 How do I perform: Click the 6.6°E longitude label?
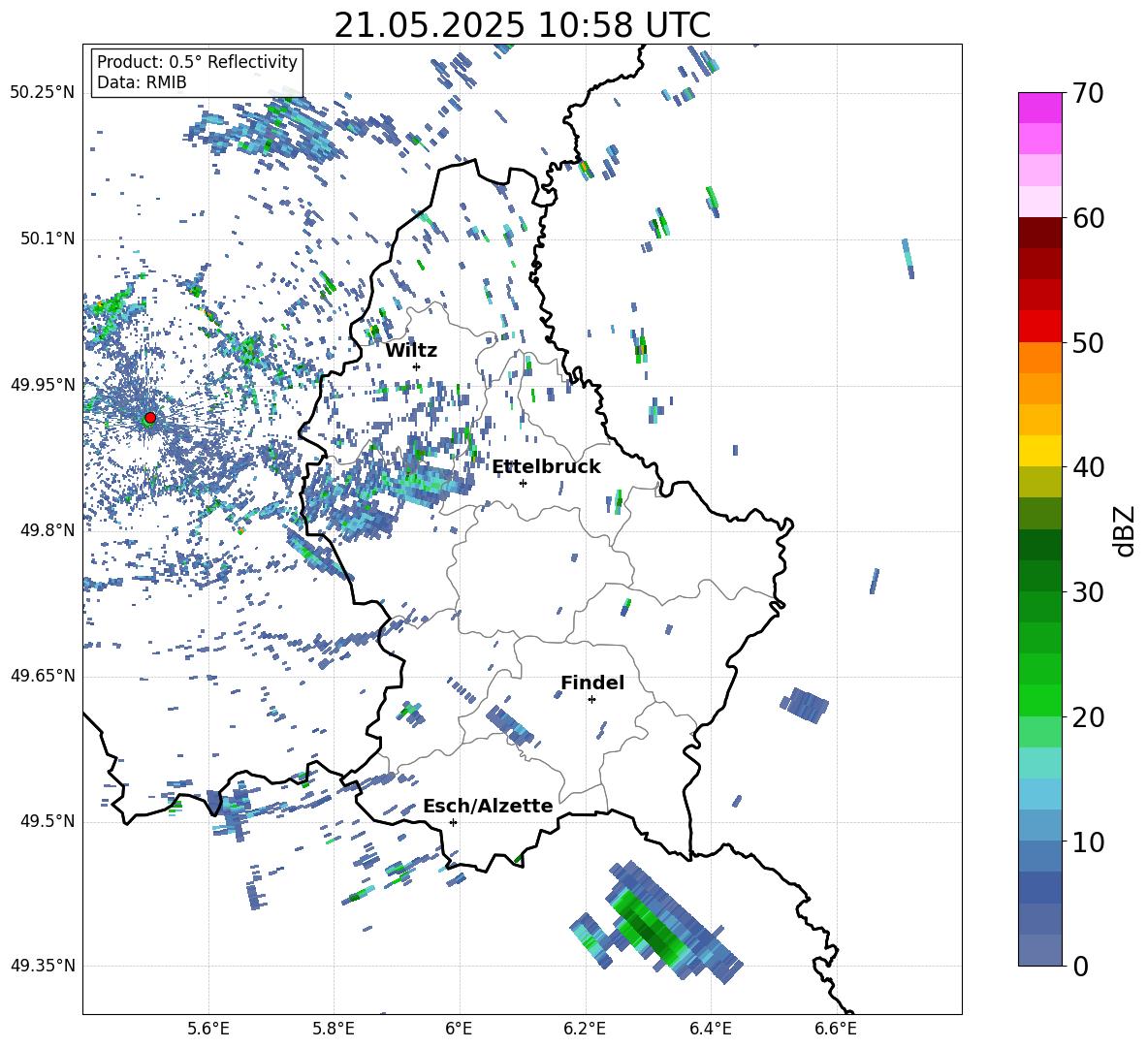click(836, 1029)
